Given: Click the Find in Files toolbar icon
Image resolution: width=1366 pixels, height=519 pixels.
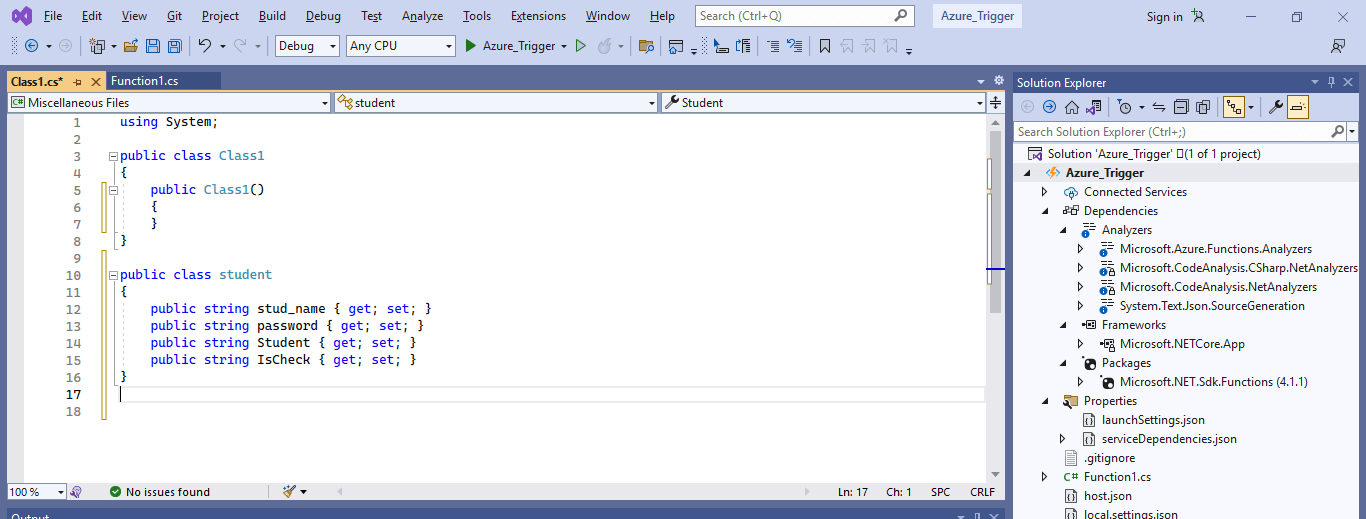Looking at the screenshot, I should point(646,46).
